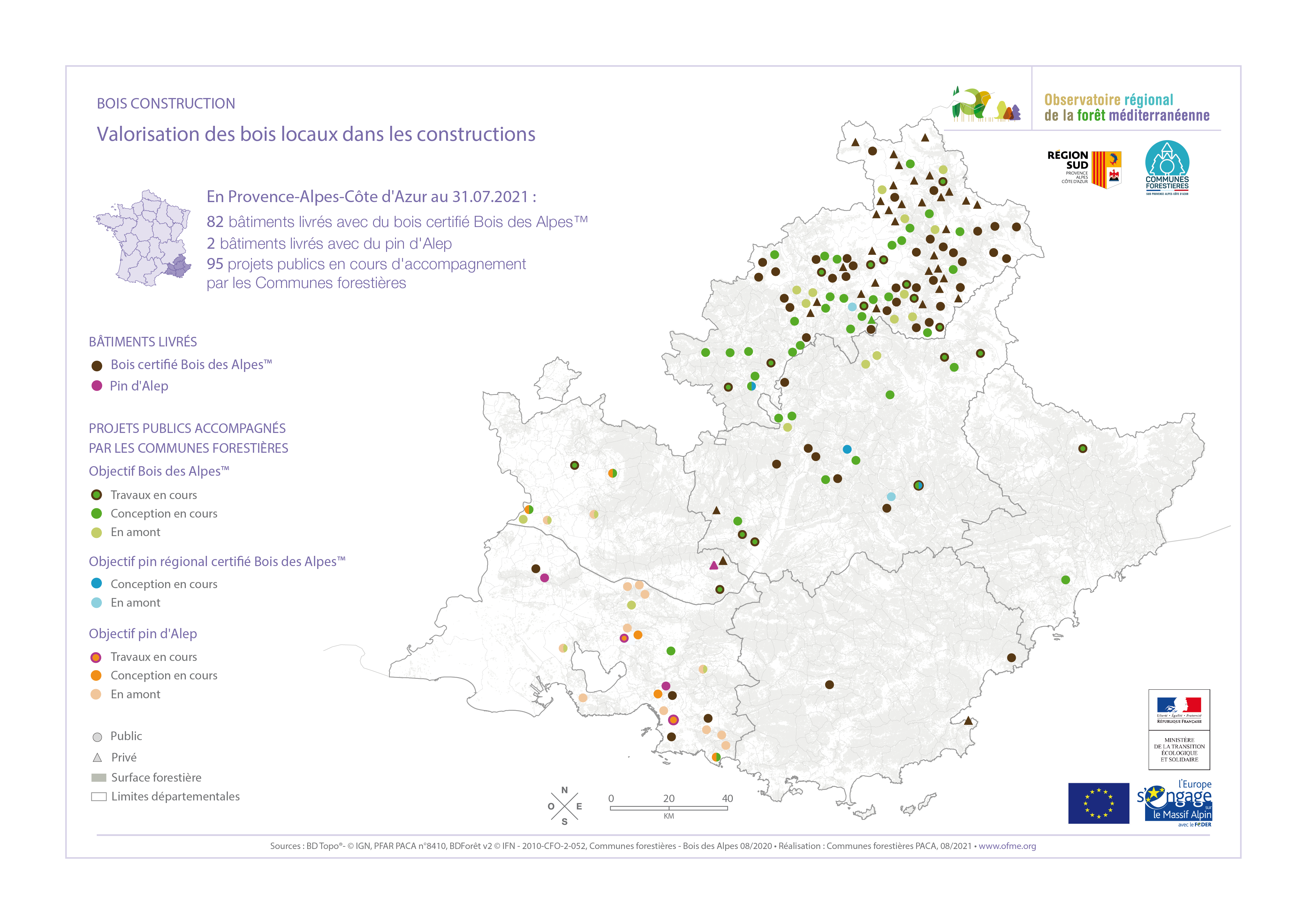1307x924 pixels.
Task: Click the green Conception en cours legend dot
Action: coord(97,513)
